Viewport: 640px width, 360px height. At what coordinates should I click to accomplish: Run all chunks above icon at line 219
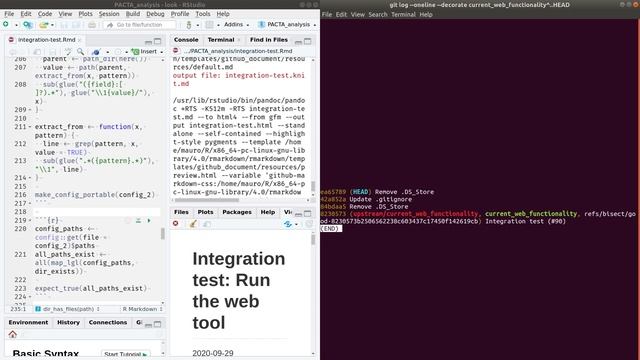138,220
